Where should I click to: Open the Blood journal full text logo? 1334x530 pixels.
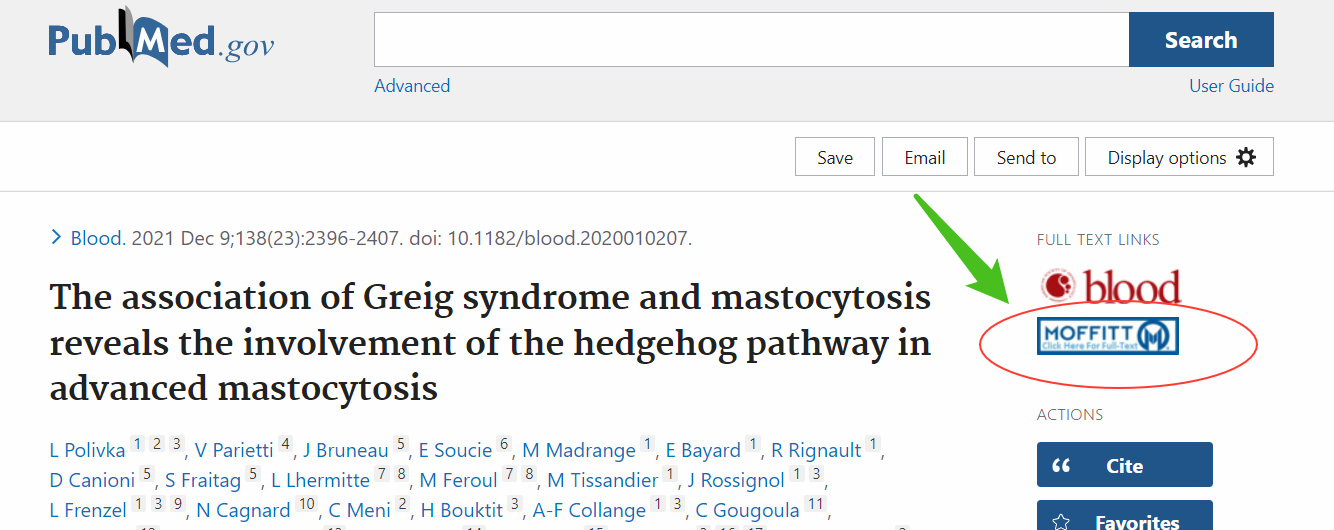pos(1110,287)
